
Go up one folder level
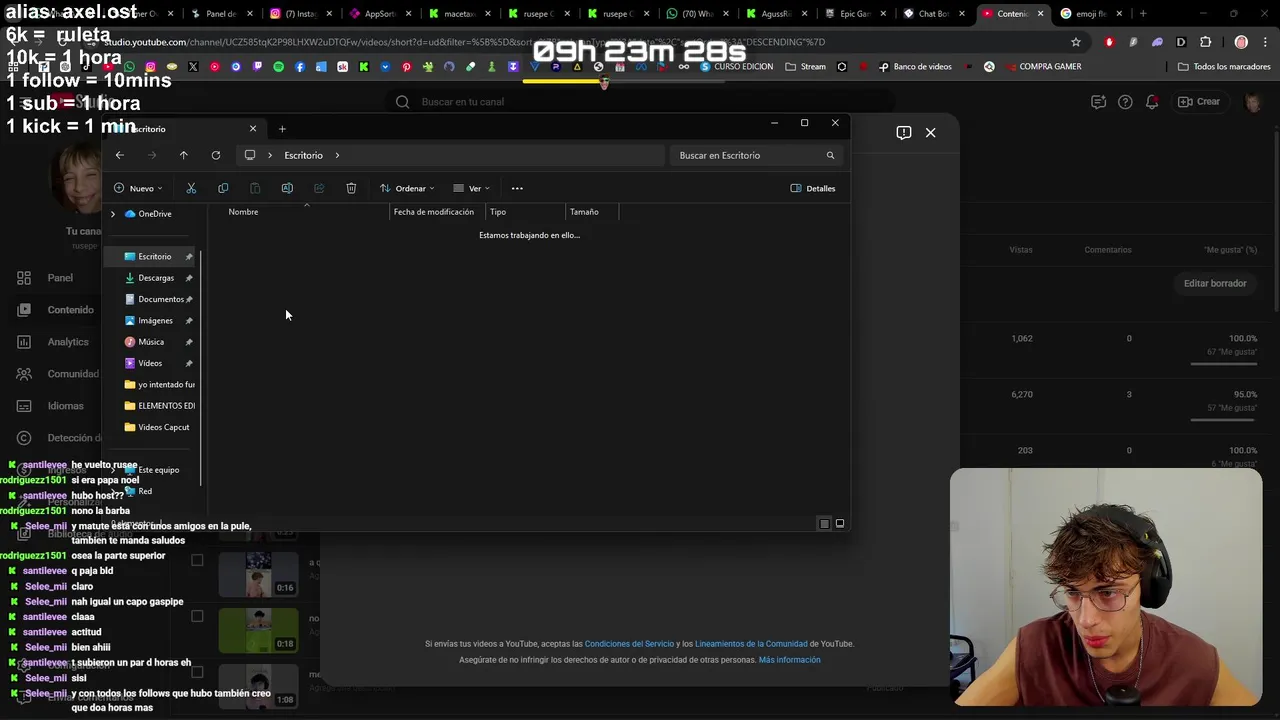tap(184, 155)
